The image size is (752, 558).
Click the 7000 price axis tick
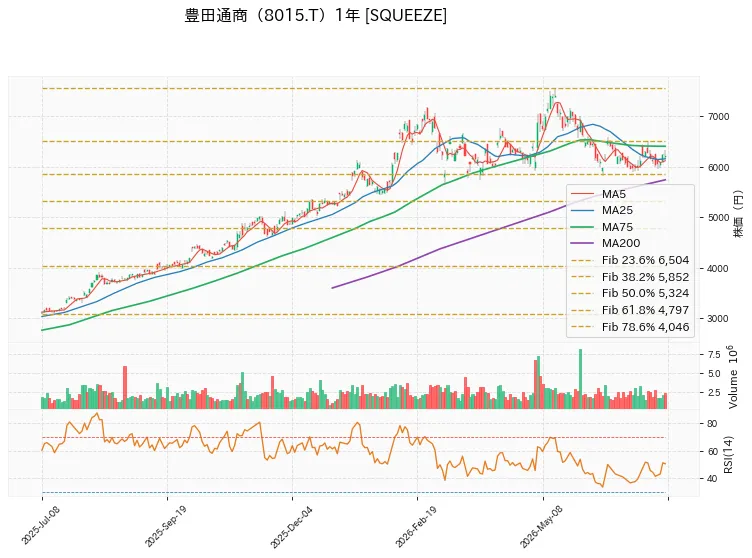[716, 117]
